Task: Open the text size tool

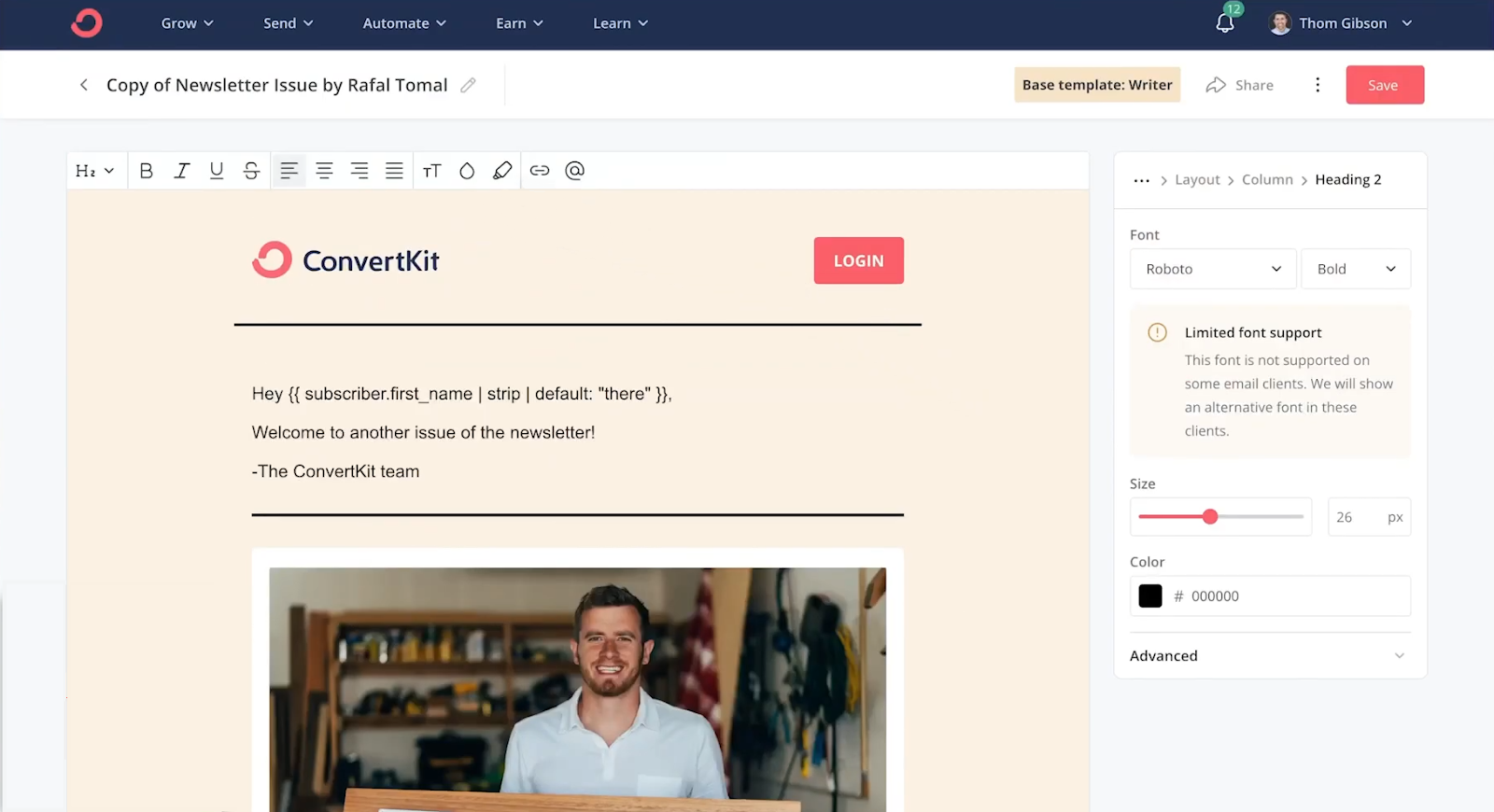Action: 431,171
